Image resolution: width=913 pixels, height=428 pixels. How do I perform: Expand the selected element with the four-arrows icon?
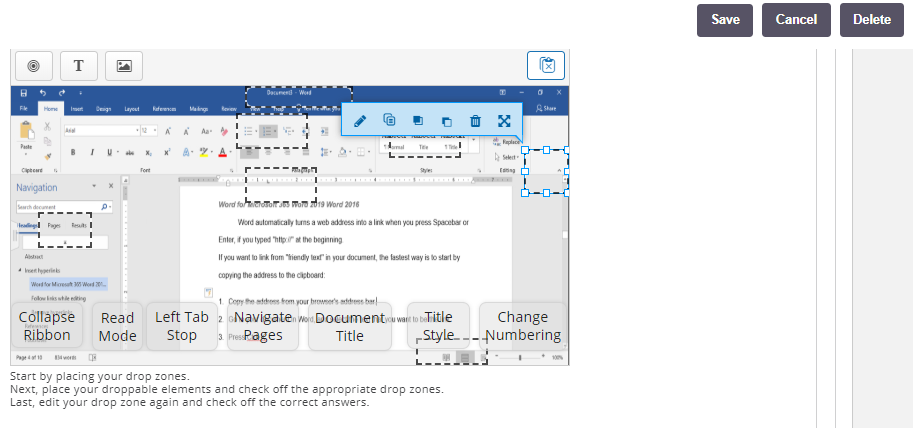point(504,121)
